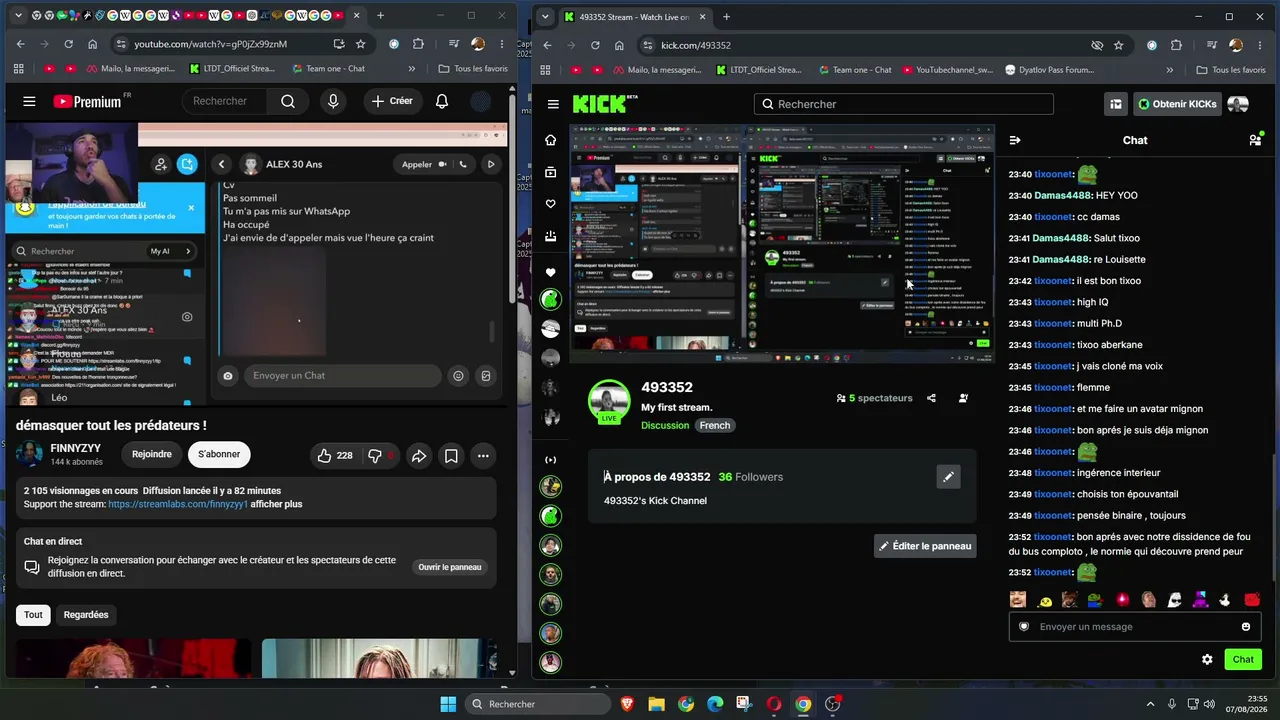Save the YouTube video with bookmark icon

[451, 455]
